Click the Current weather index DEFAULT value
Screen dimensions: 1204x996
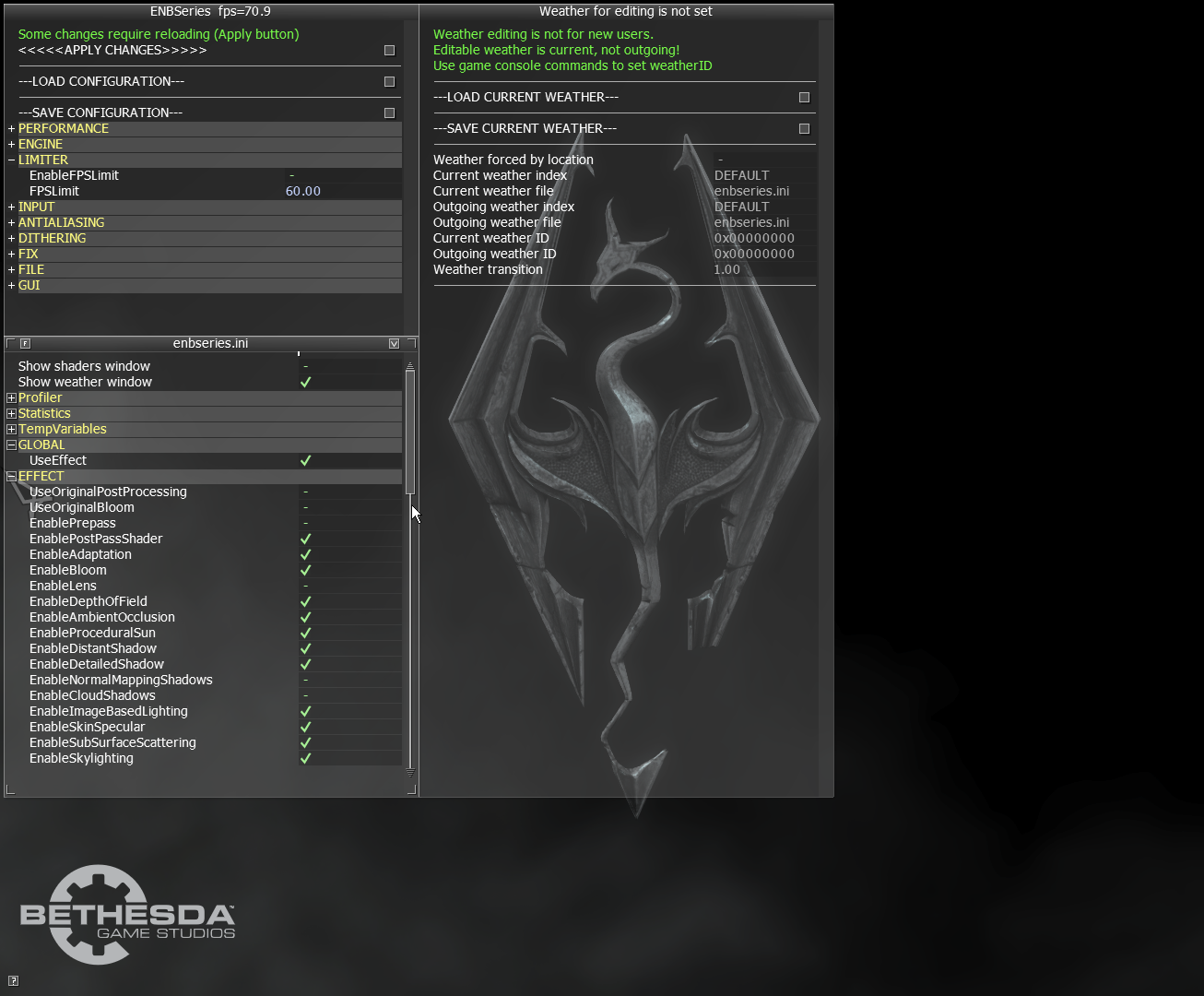click(764, 175)
